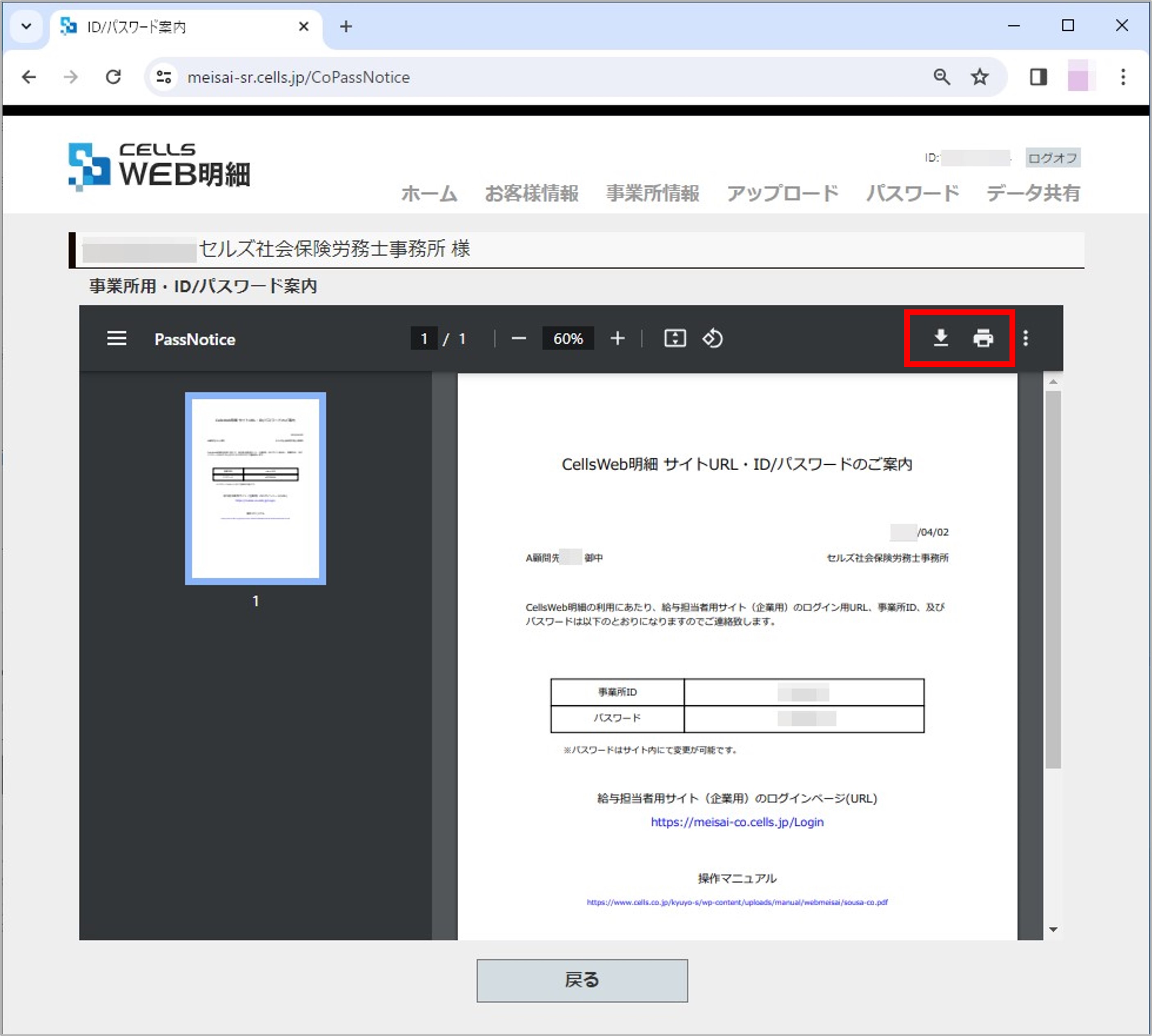Viewport: 1152px width, 1036px height.
Task: Go to the パスワード menu item
Action: coord(912,193)
